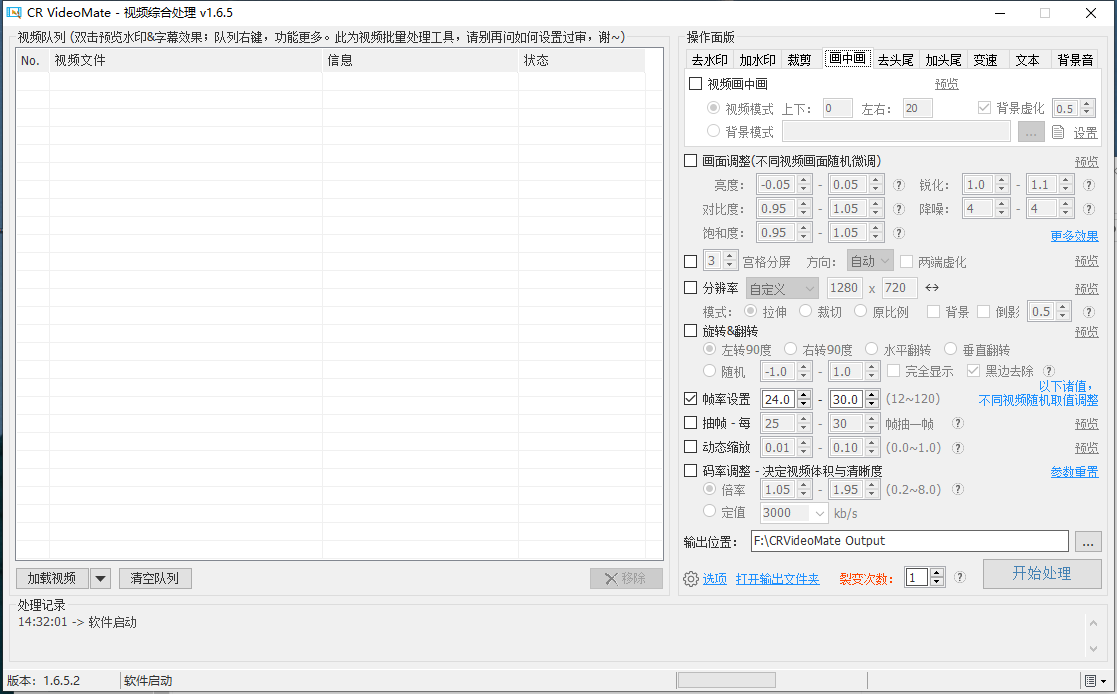Click the 信息 column header
The height and width of the screenshot is (694, 1117).
click(420, 61)
